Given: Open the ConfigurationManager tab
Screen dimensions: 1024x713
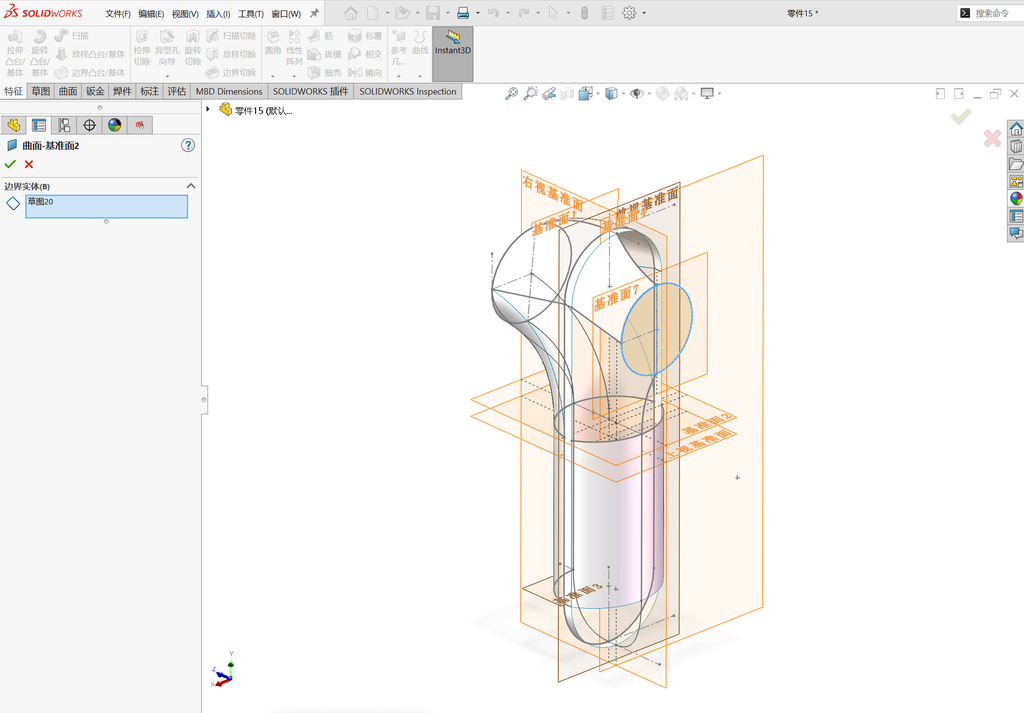Looking at the screenshot, I should coord(64,125).
